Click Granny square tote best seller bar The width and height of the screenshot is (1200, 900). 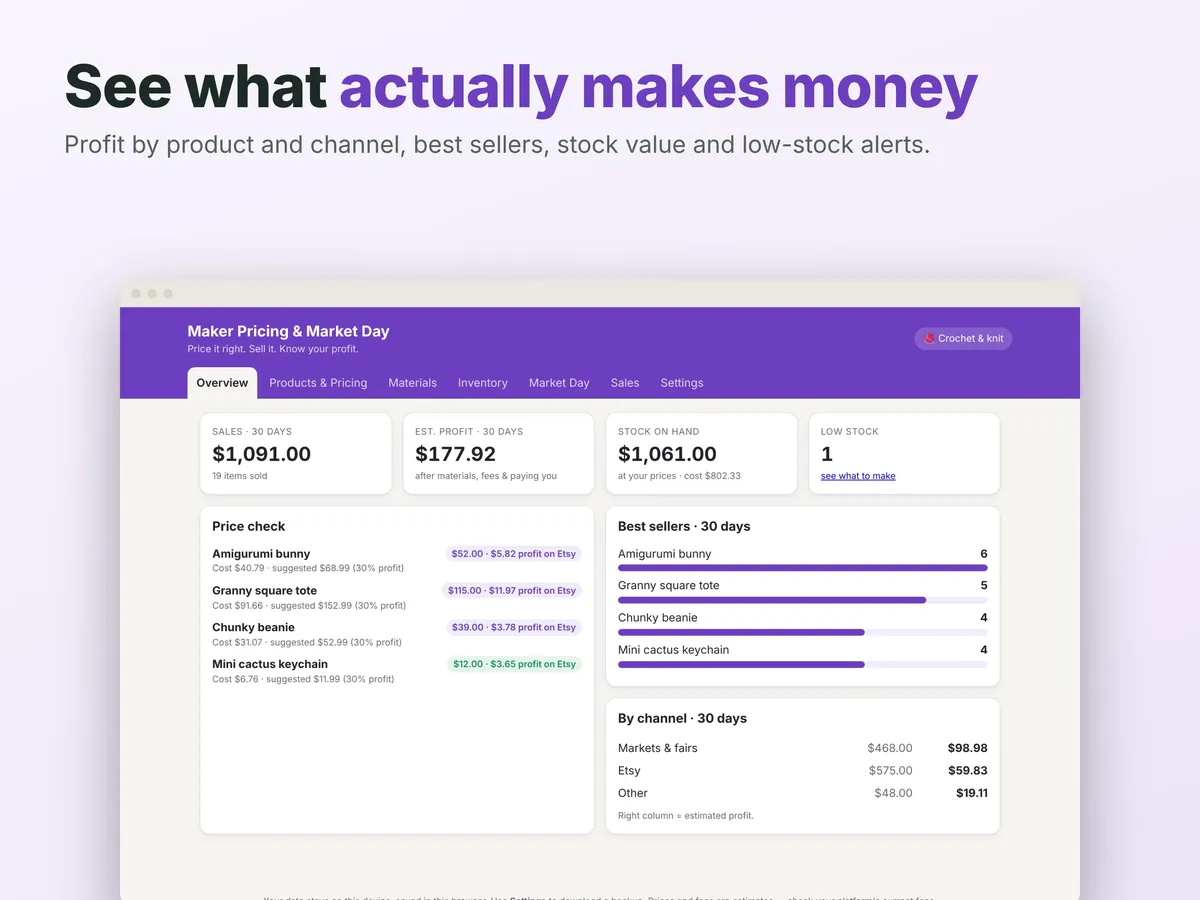(x=802, y=600)
